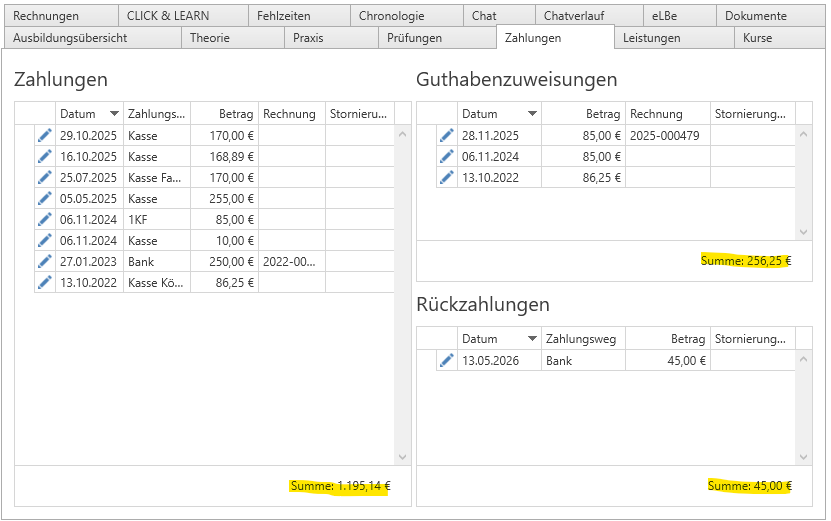Click the 13.05.2026 date cell
Image resolution: width=831 pixels, height=521 pixels.
(x=499, y=360)
